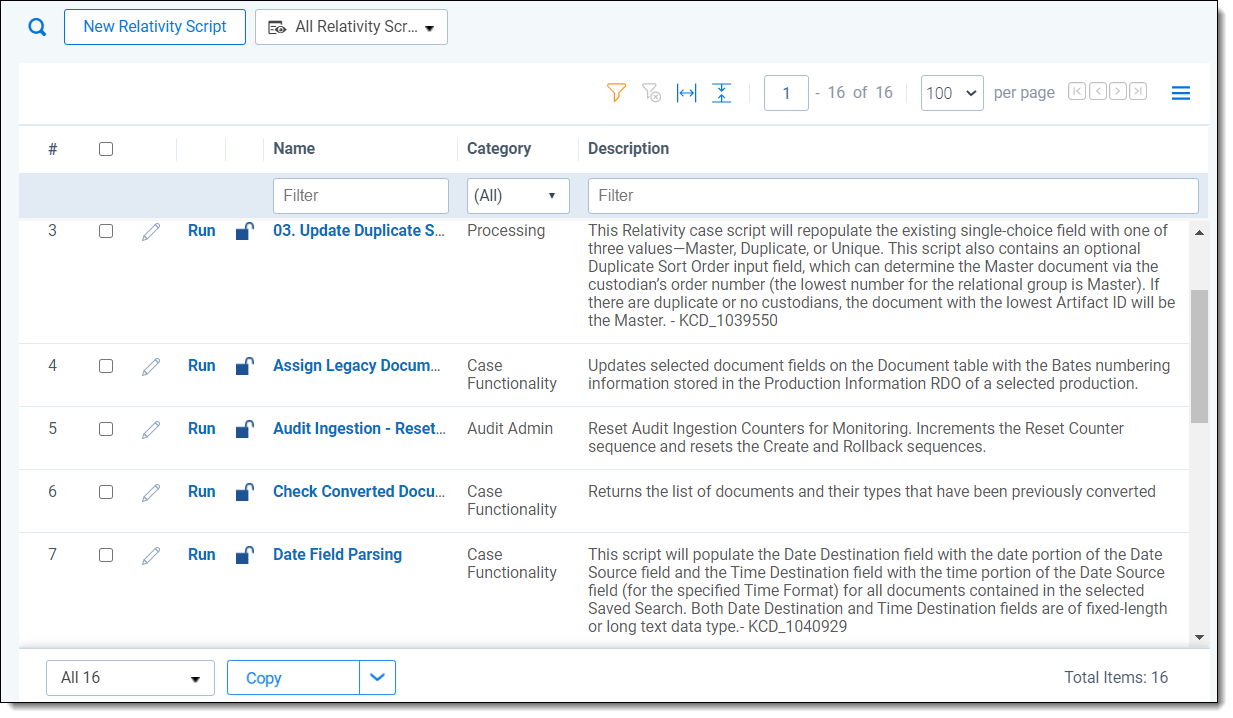Go to the next page arrow
Image resolution: width=1233 pixels, height=718 pixels.
(x=1118, y=92)
